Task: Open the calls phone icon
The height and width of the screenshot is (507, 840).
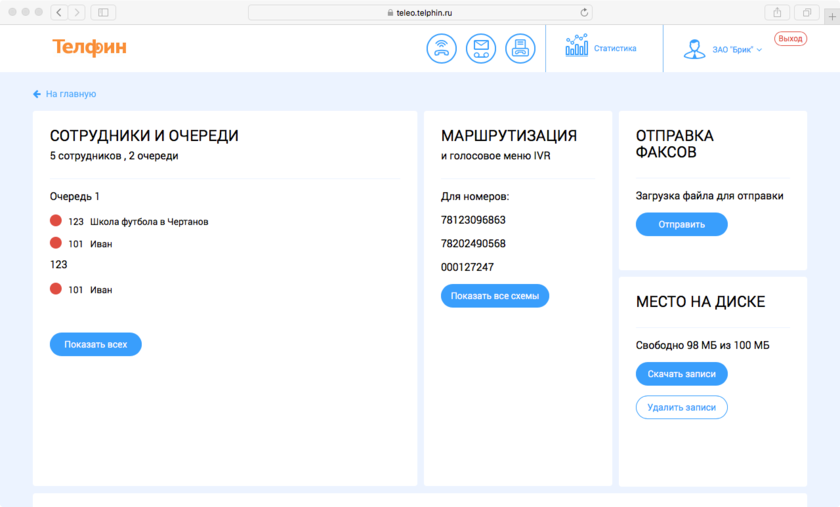Action: (441, 48)
